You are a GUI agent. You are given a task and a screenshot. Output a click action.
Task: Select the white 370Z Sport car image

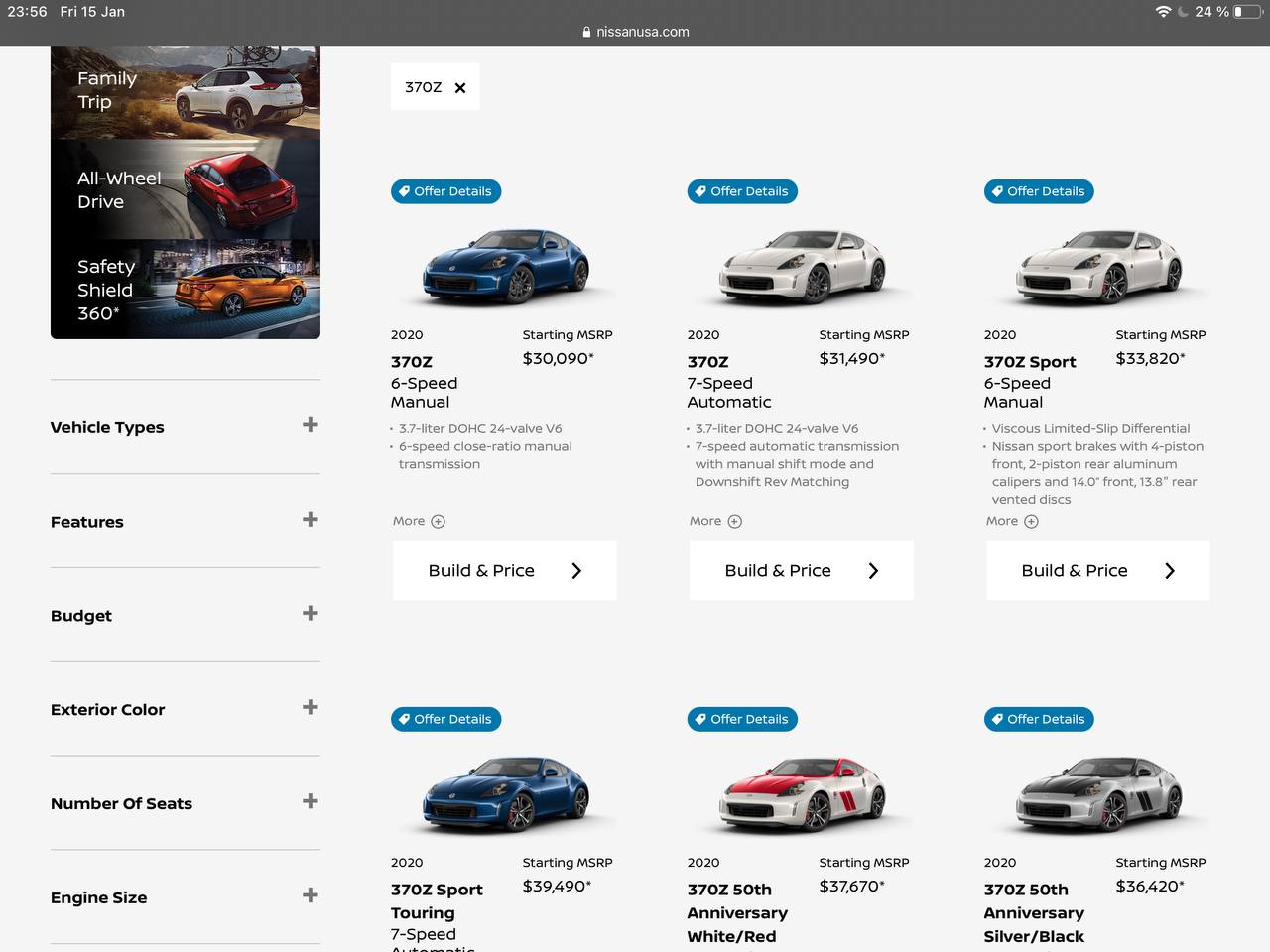click(1098, 266)
